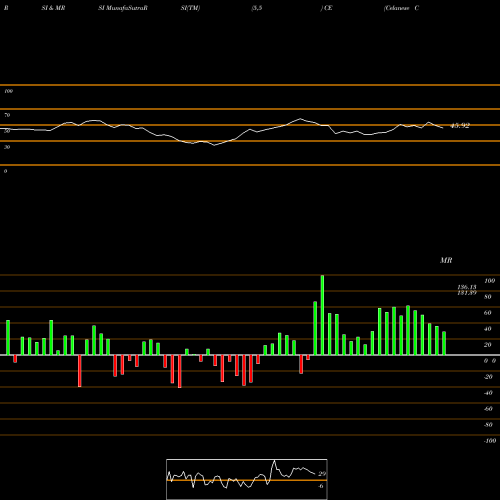Click the MR axis label 80

pyautogui.click(x=488, y=297)
